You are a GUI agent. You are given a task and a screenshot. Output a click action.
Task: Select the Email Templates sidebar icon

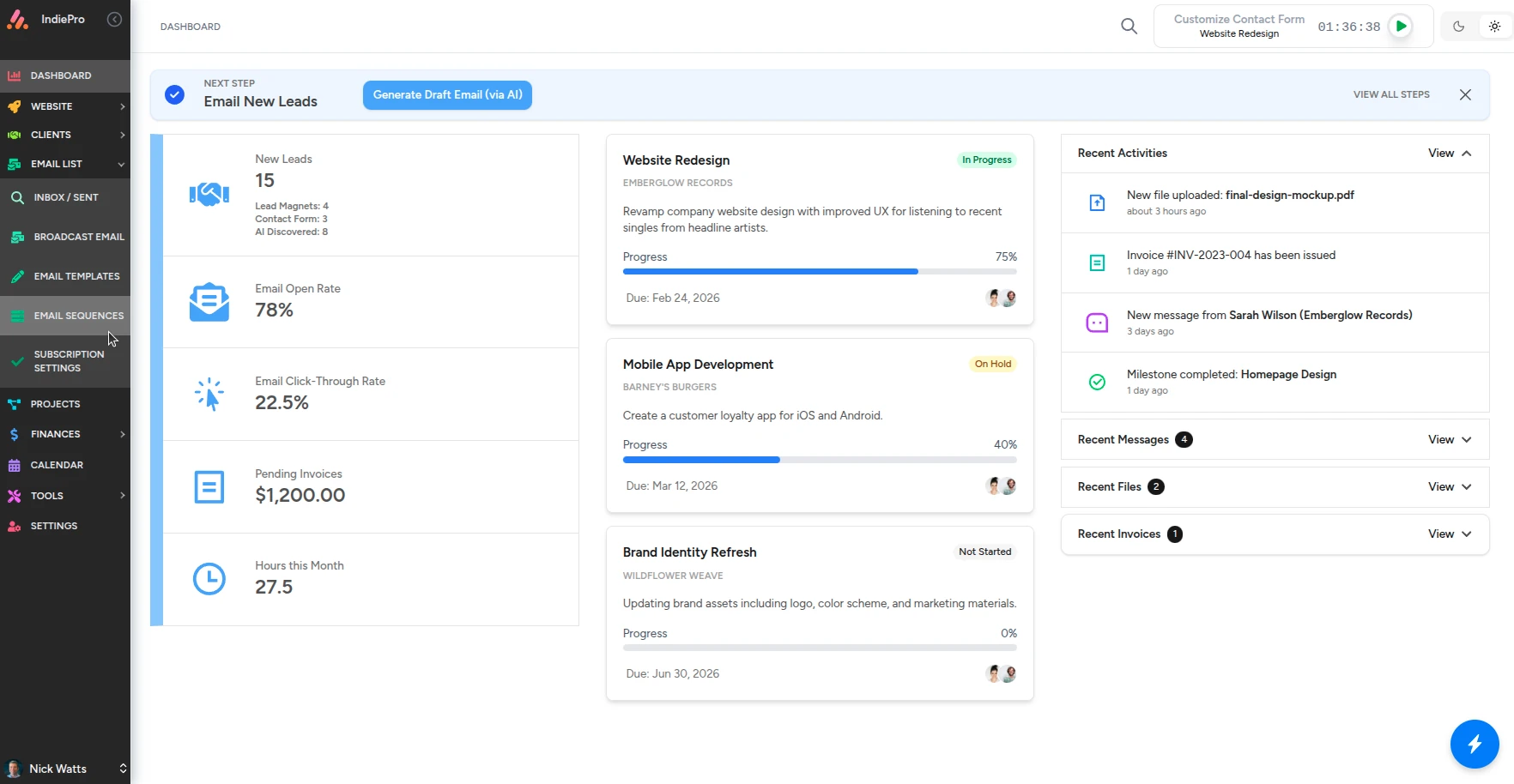click(15, 275)
